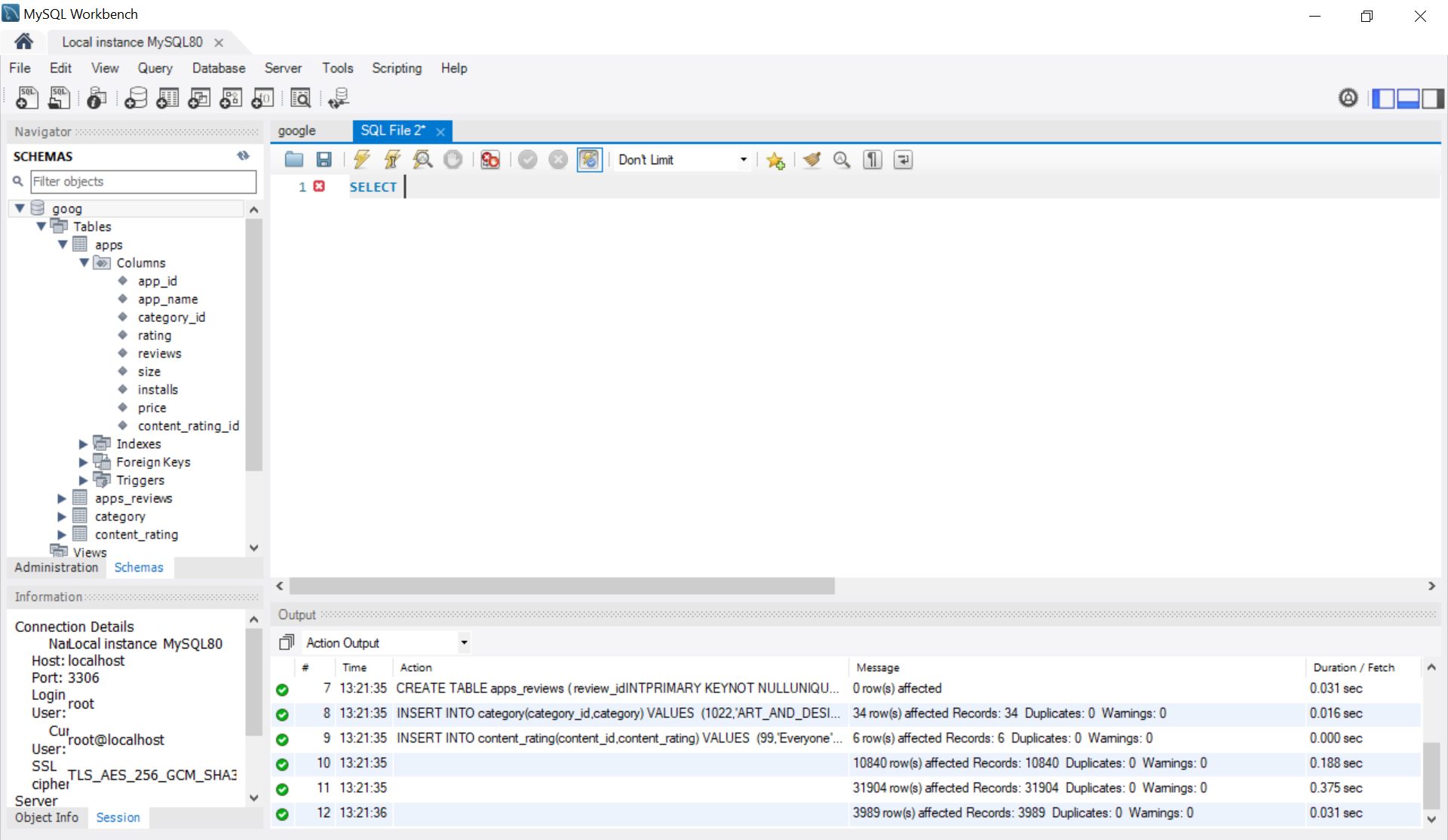
Task: Click create new schema database icon
Action: tap(136, 98)
